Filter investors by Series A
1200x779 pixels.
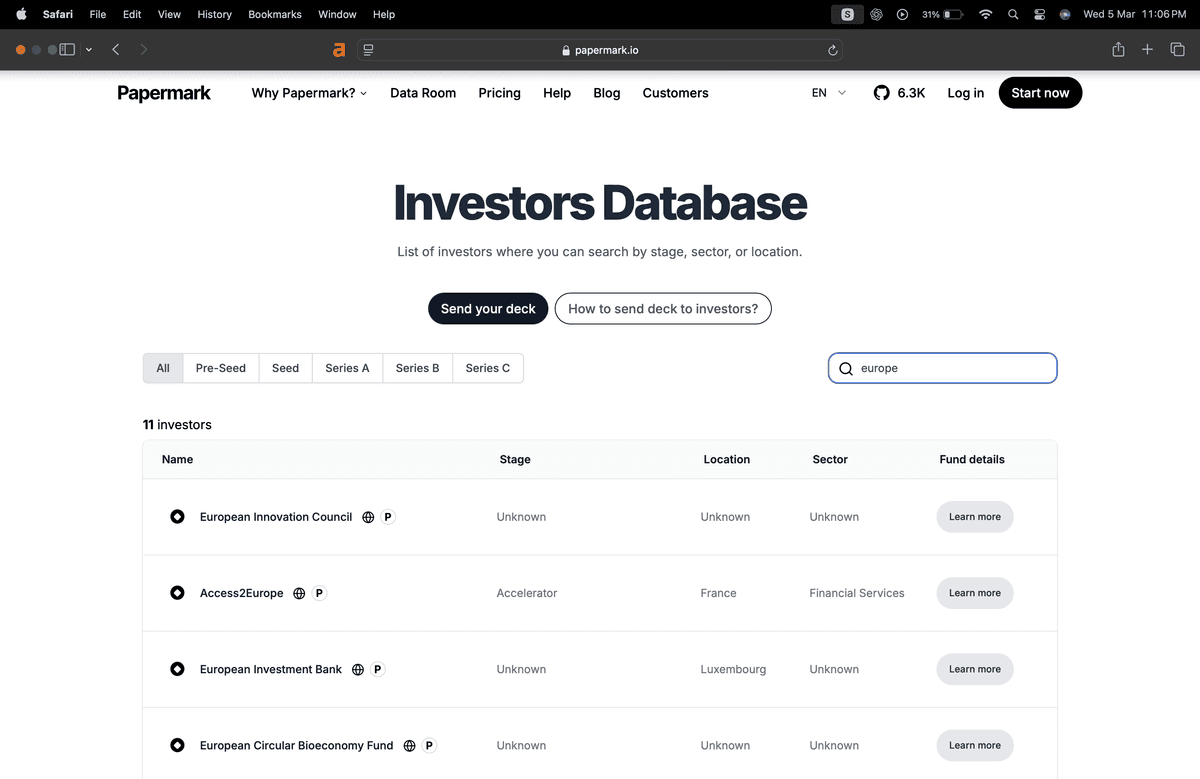pyautogui.click(x=347, y=368)
